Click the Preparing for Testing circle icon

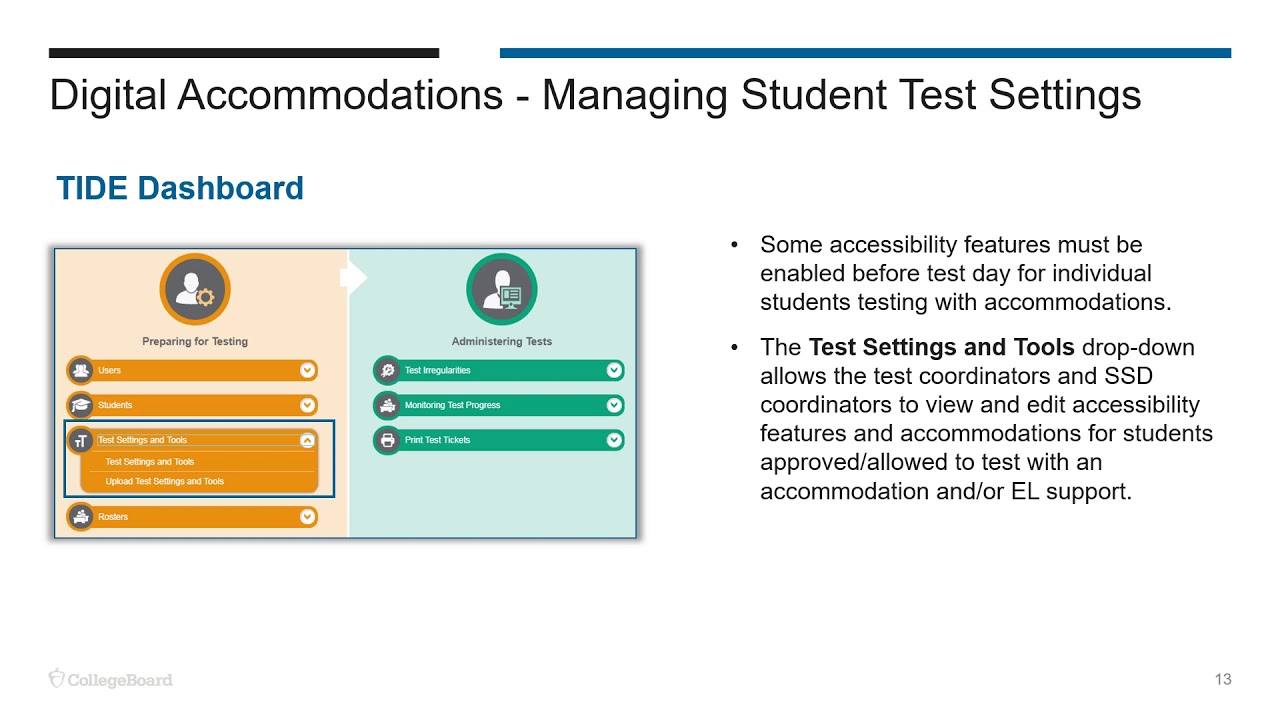195,290
